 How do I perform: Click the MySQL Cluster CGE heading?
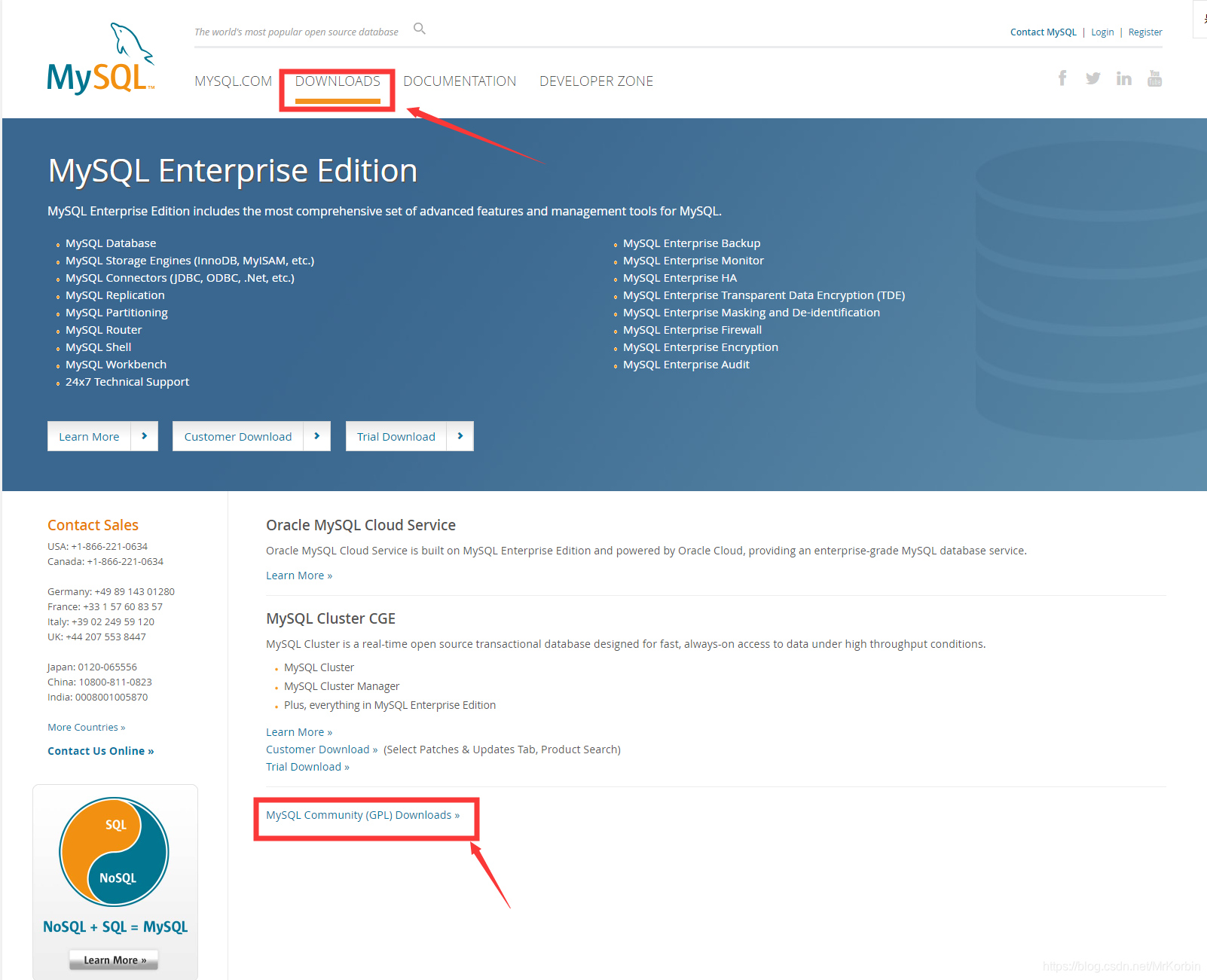coord(331,618)
